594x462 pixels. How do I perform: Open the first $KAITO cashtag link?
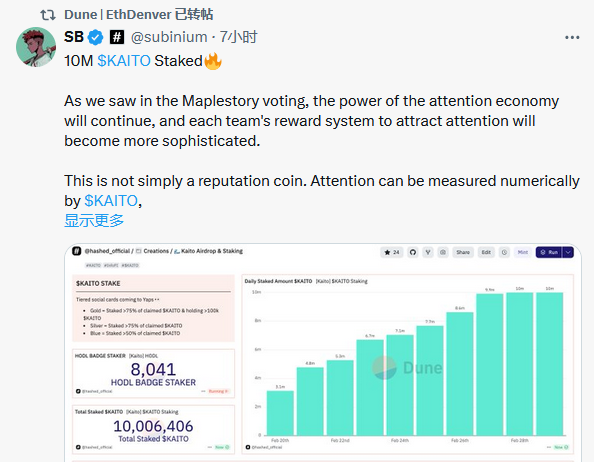pos(124,61)
